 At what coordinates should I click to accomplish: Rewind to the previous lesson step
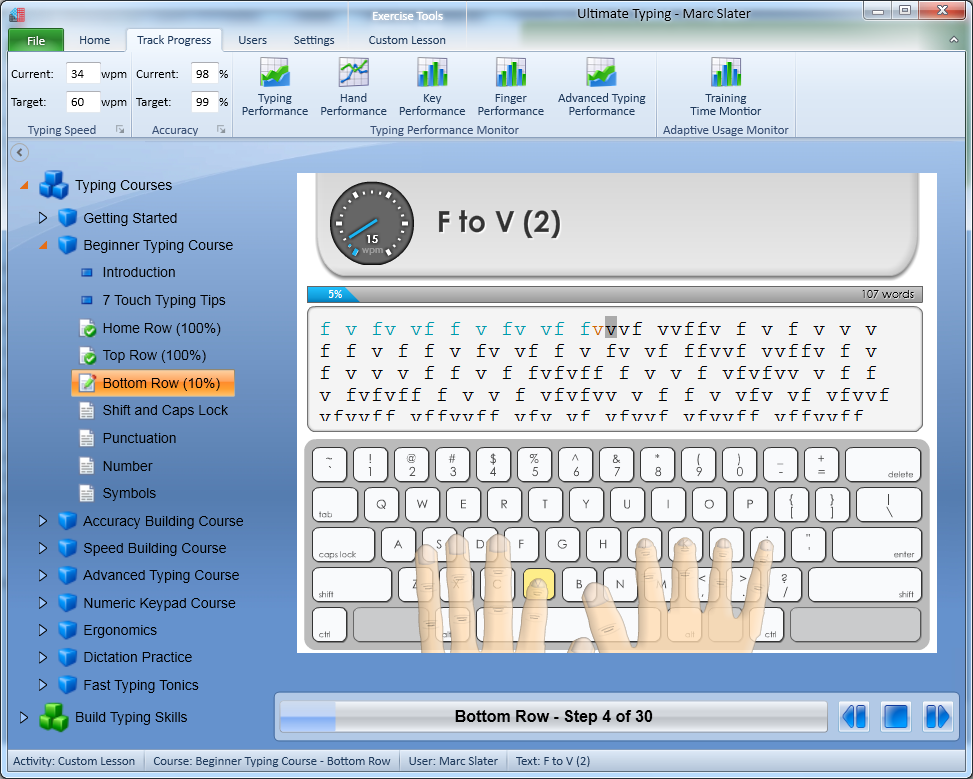(853, 716)
